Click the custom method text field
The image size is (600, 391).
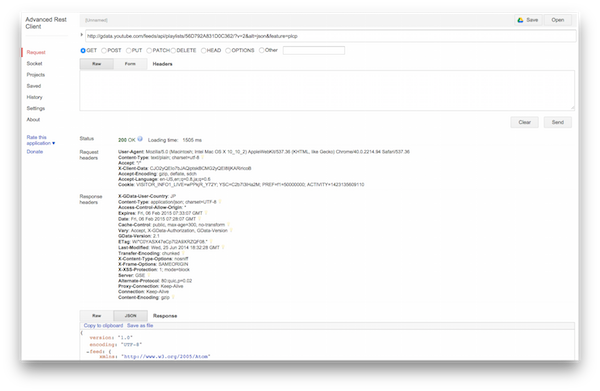pyautogui.click(x=314, y=51)
